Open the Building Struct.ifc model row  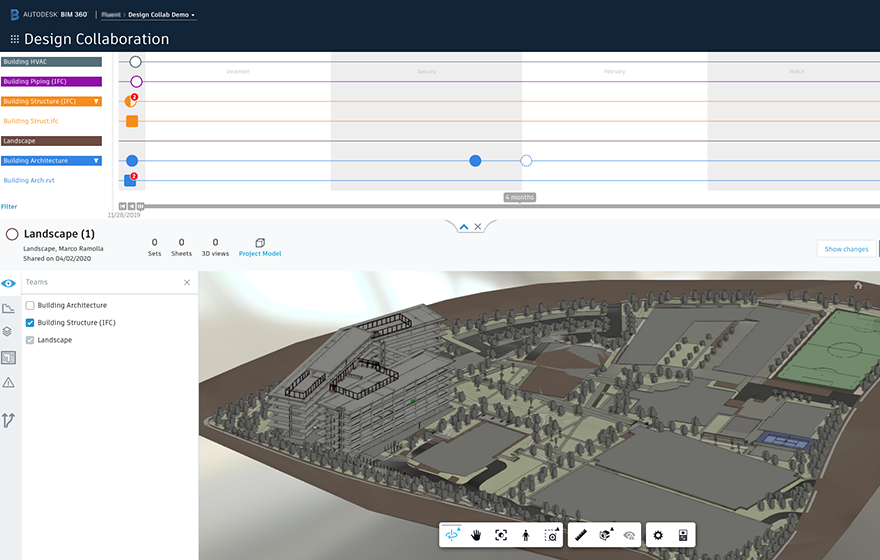tap(31, 121)
